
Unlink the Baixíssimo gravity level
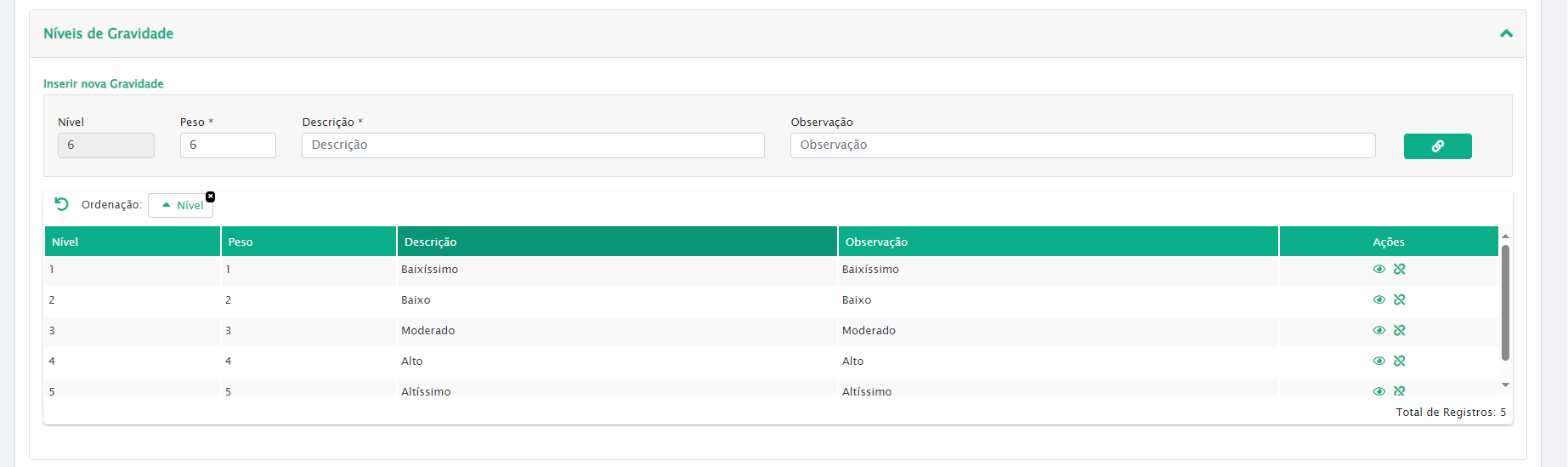click(1400, 269)
